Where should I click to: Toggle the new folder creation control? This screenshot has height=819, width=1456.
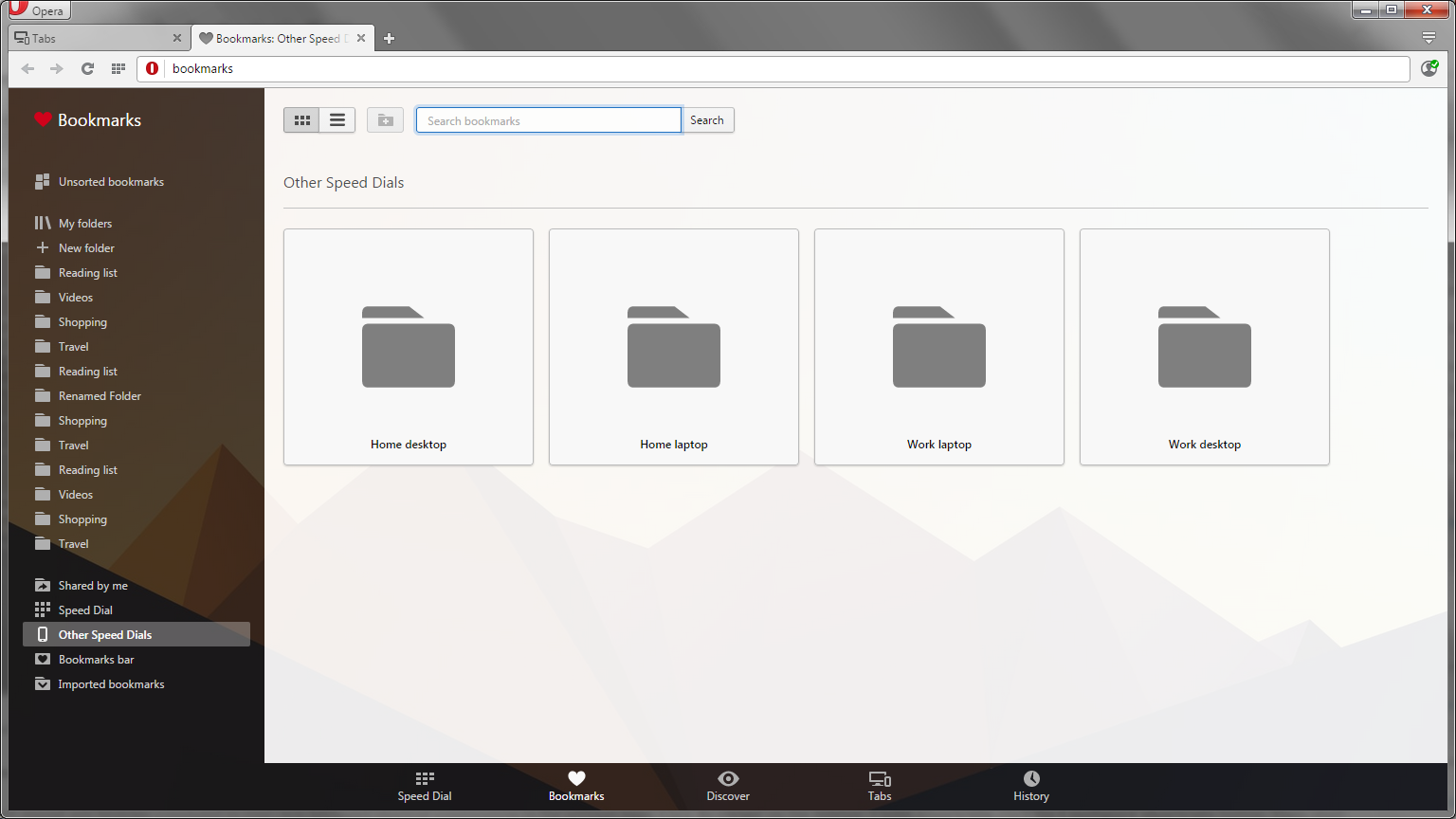tap(385, 119)
